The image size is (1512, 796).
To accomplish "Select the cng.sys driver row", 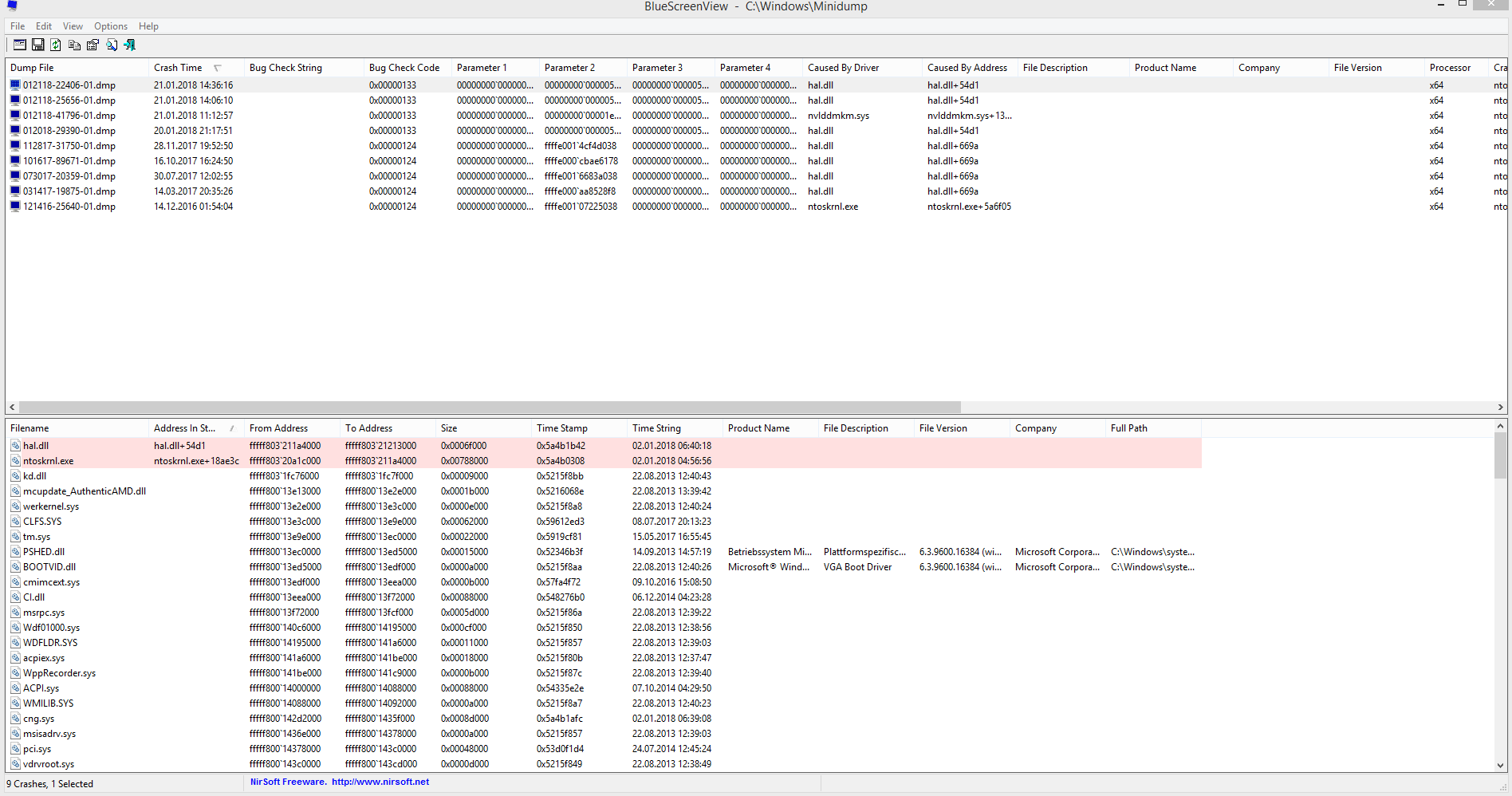I will (x=603, y=719).
